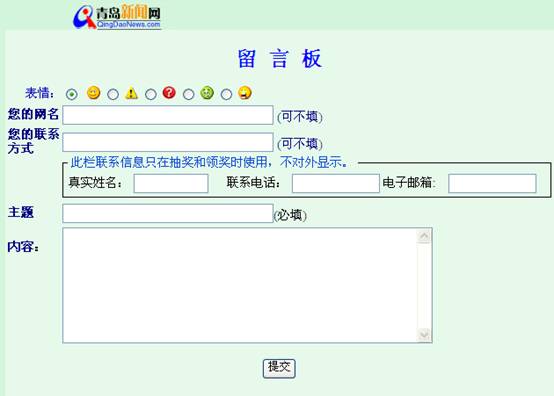Viewport: 554px width, 396px height.
Task: Choose the yellow warning triangle emoticon icon
Action: (x=131, y=93)
